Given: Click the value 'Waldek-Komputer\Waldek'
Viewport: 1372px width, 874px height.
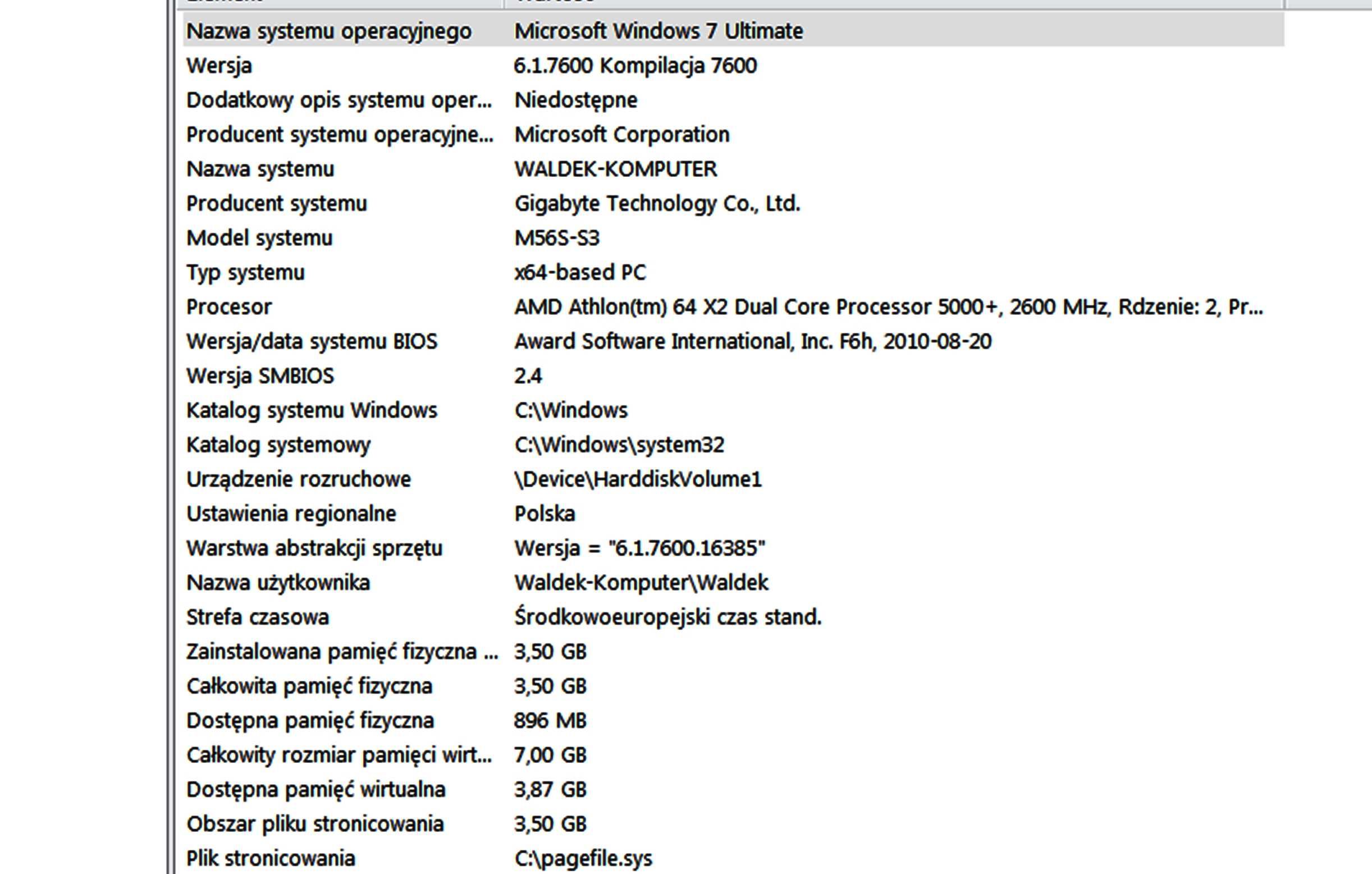Looking at the screenshot, I should pyautogui.click(x=641, y=583).
